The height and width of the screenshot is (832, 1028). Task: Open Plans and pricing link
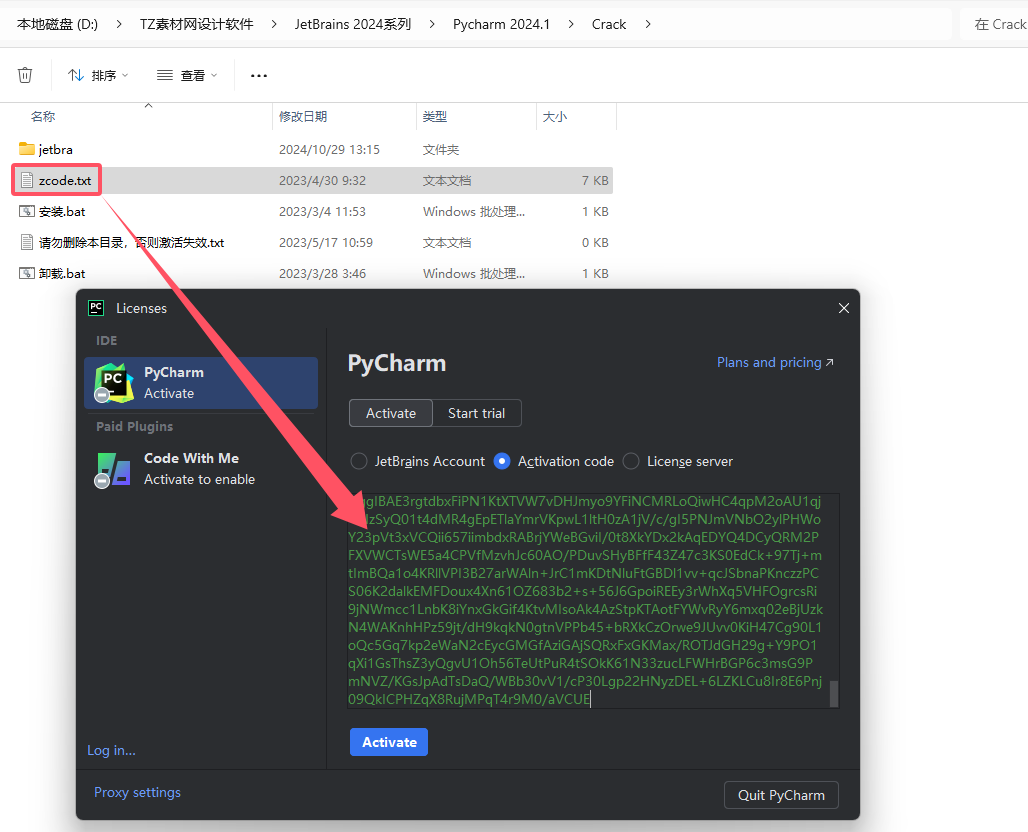coord(775,362)
